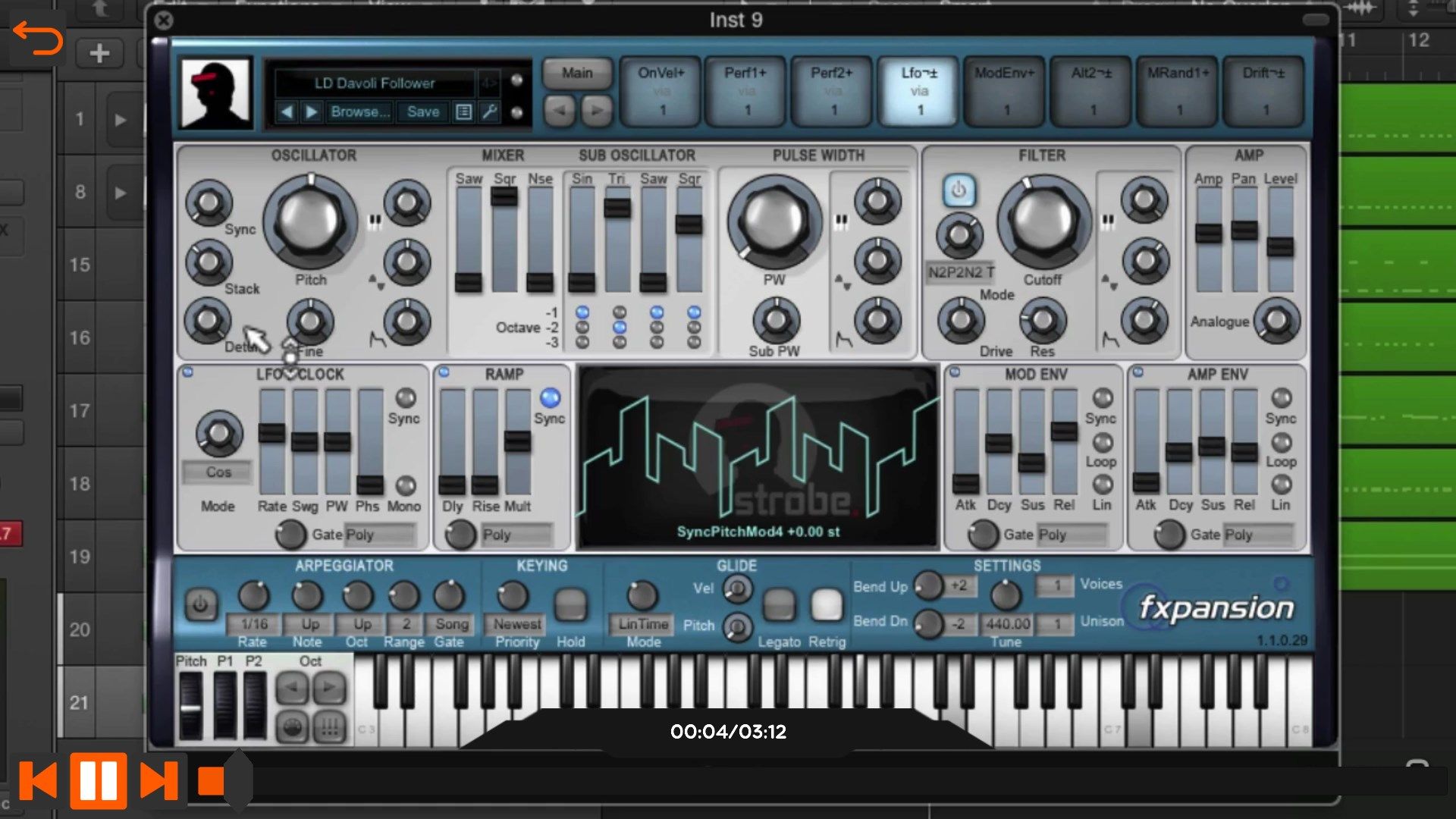The height and width of the screenshot is (819, 1456).
Task: Click the Sub PW knob
Action: [776, 320]
